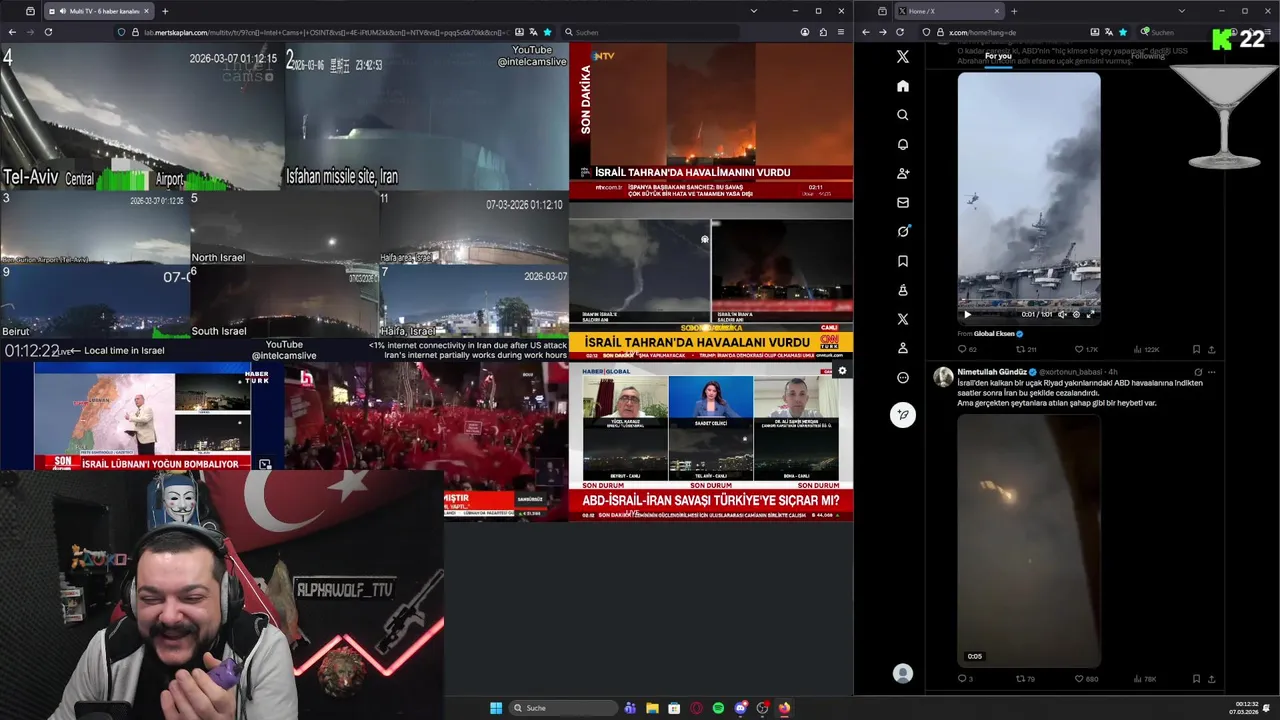The image size is (1280, 720).
Task: Open hamburger menu in Multi TV window
Action: (x=843, y=32)
